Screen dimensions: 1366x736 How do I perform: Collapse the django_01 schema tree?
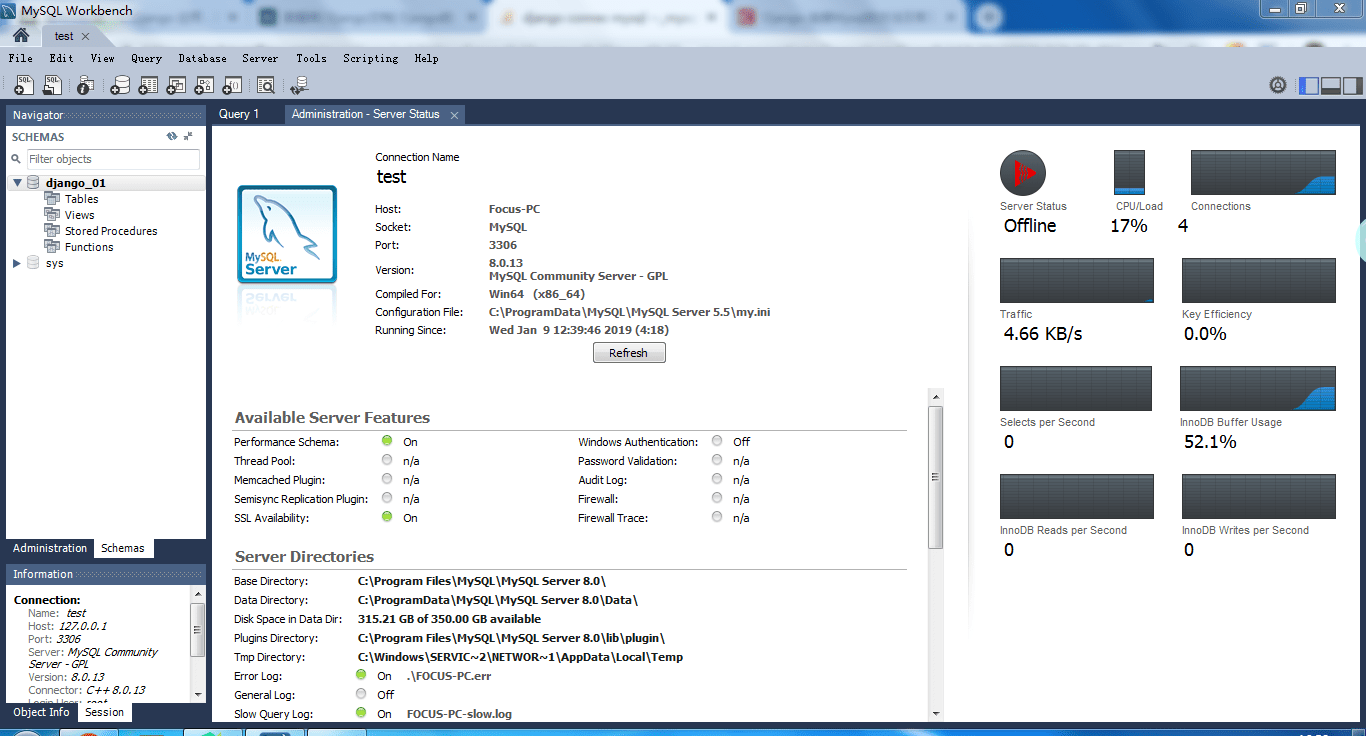pos(17,183)
